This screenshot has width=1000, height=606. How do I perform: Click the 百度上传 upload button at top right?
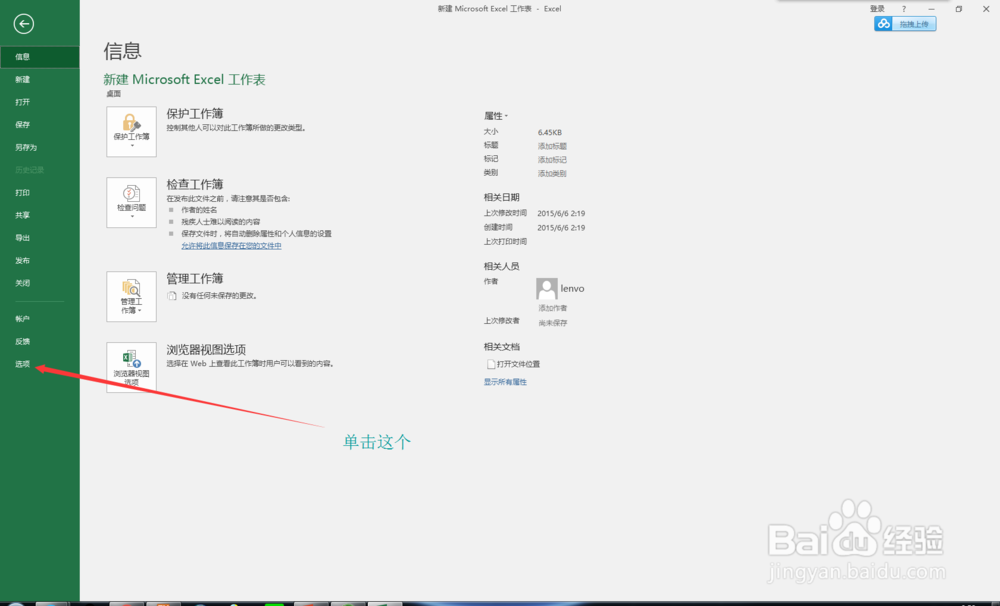click(x=904, y=22)
